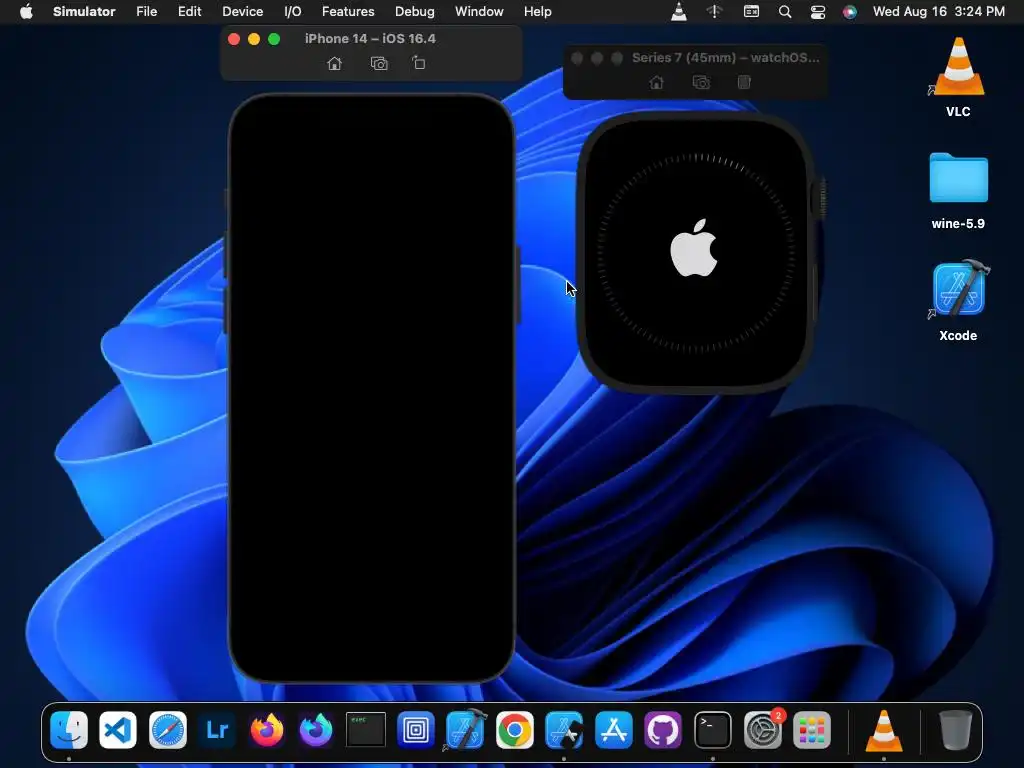
Task: Take a screenshot of the iPhone 14 simulator
Action: point(379,63)
